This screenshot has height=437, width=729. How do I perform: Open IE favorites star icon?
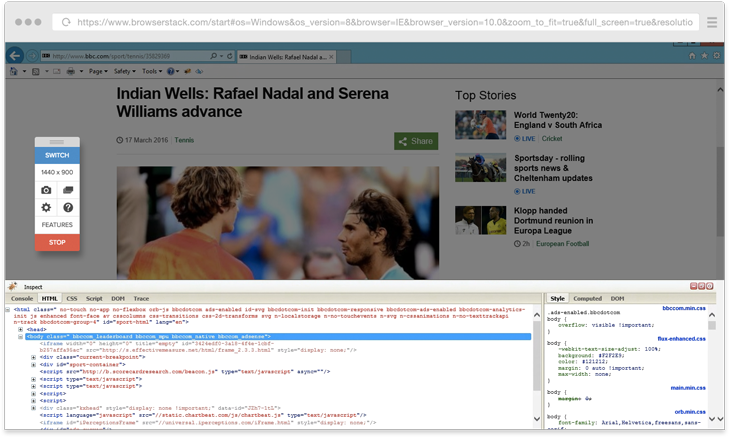[x=704, y=55]
